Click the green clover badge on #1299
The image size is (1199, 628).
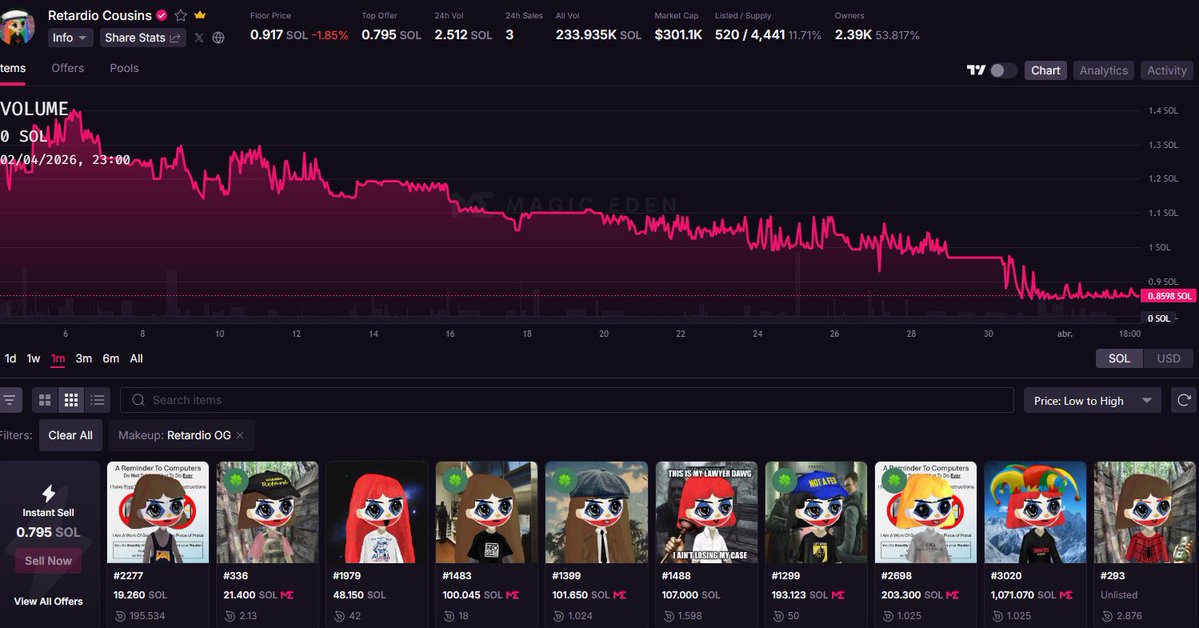(x=784, y=481)
